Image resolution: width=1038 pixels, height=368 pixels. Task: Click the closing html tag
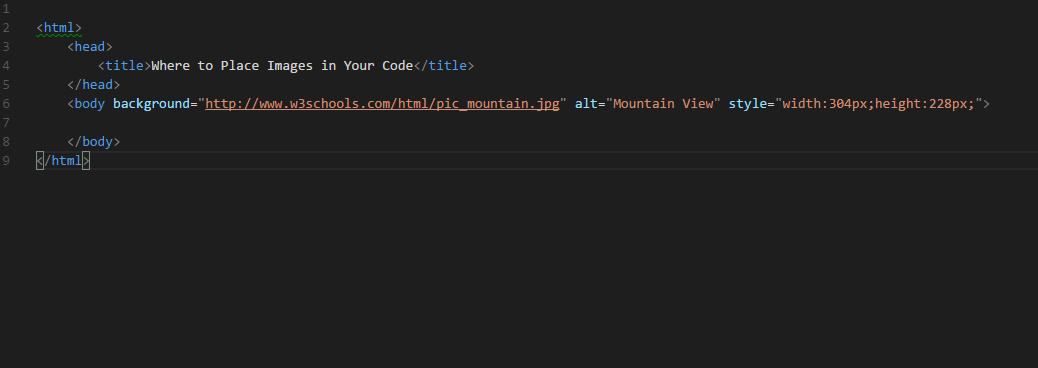(63, 161)
